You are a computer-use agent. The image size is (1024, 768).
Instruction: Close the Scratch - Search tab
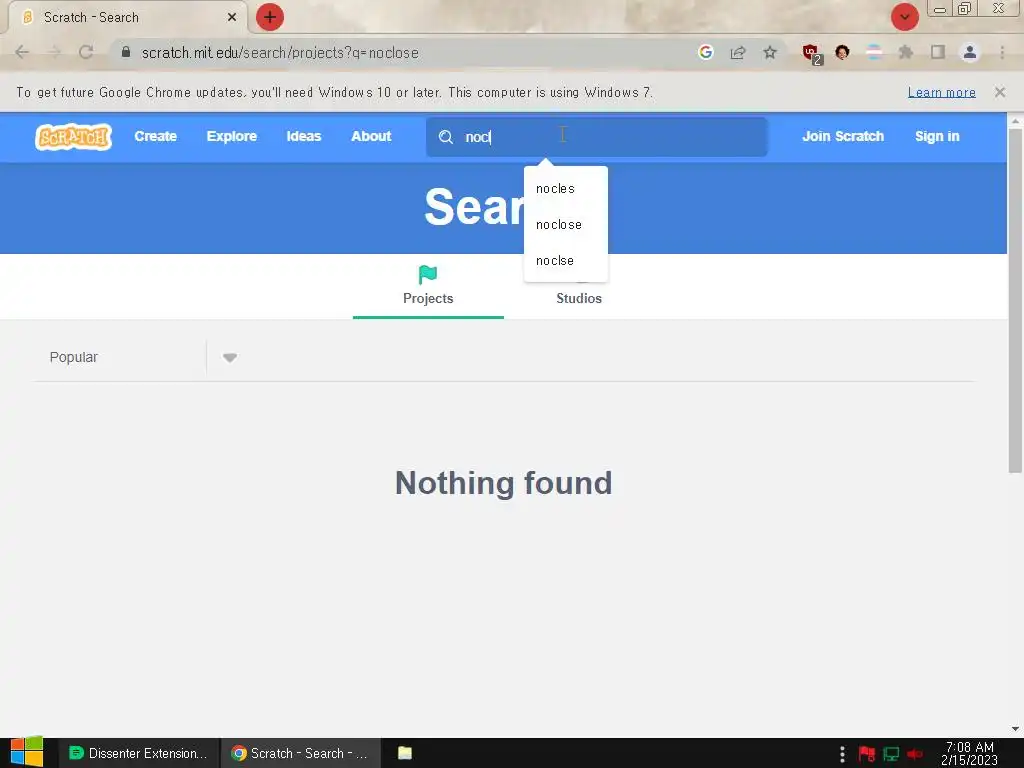coord(231,17)
